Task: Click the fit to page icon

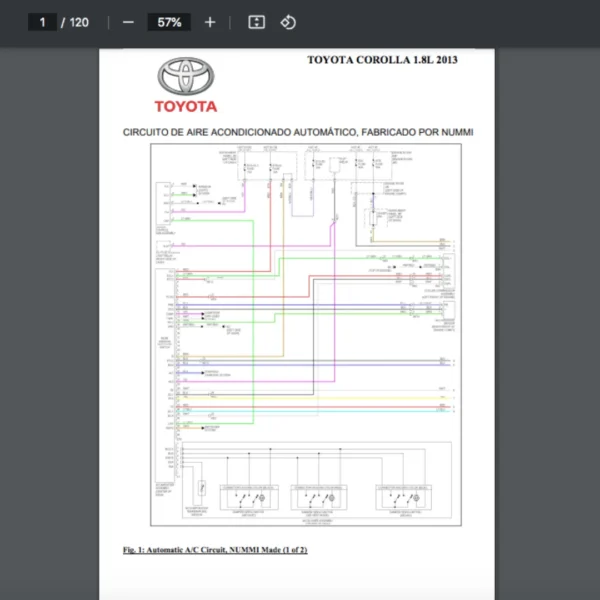Action: [256, 22]
